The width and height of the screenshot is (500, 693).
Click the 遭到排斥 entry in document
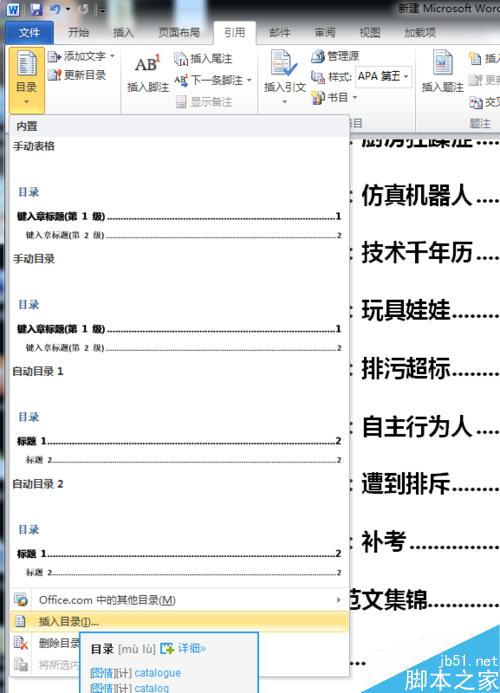(x=406, y=484)
